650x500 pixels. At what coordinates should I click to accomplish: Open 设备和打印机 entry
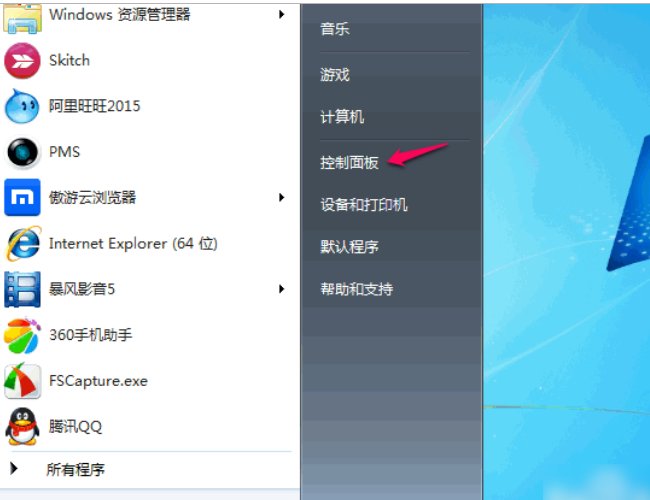coord(364,205)
